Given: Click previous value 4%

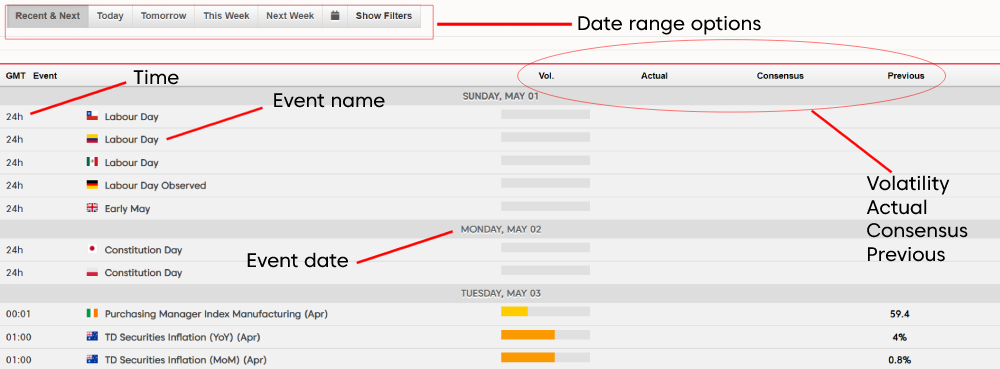Looking at the screenshot, I should coord(899,337).
